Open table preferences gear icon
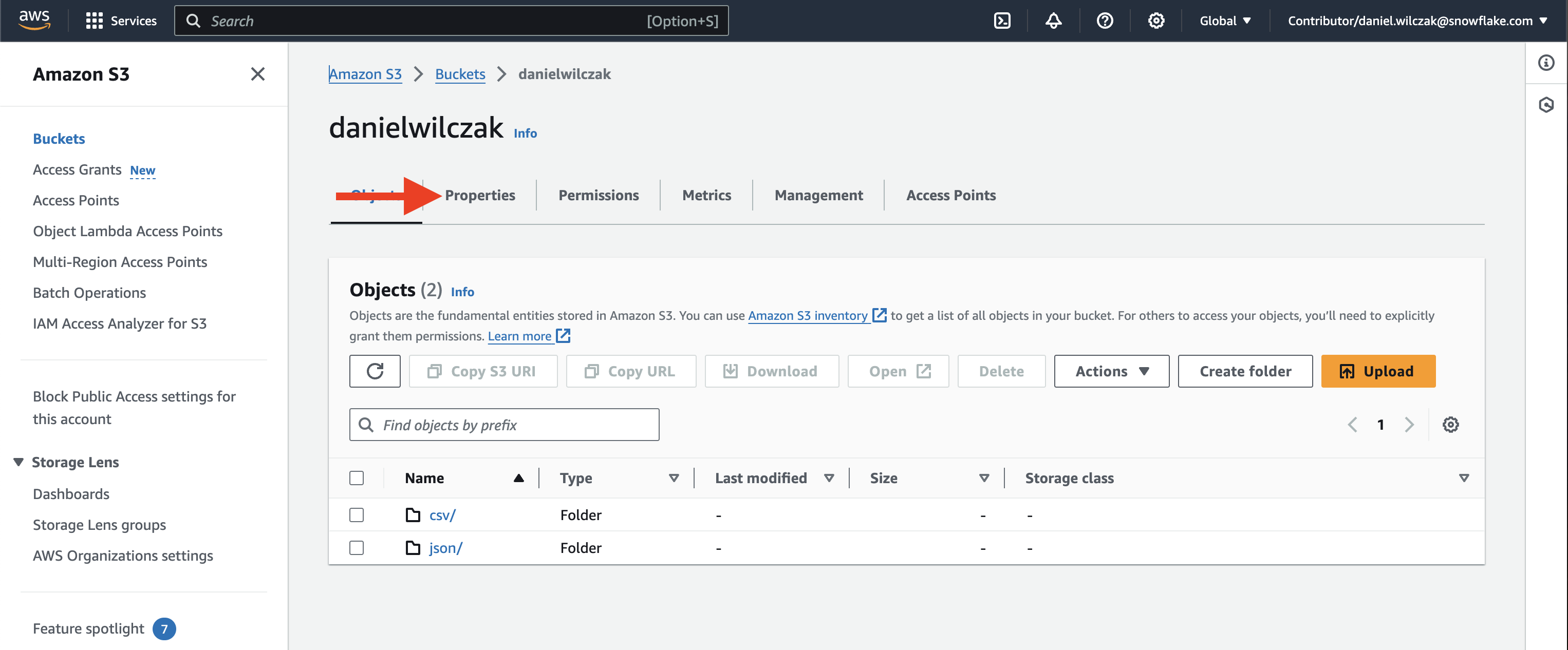This screenshot has width=1568, height=650. coord(1450,425)
